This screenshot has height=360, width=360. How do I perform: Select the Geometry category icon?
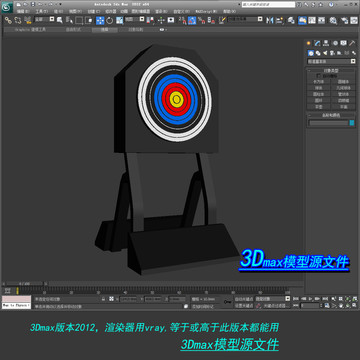click(311, 53)
